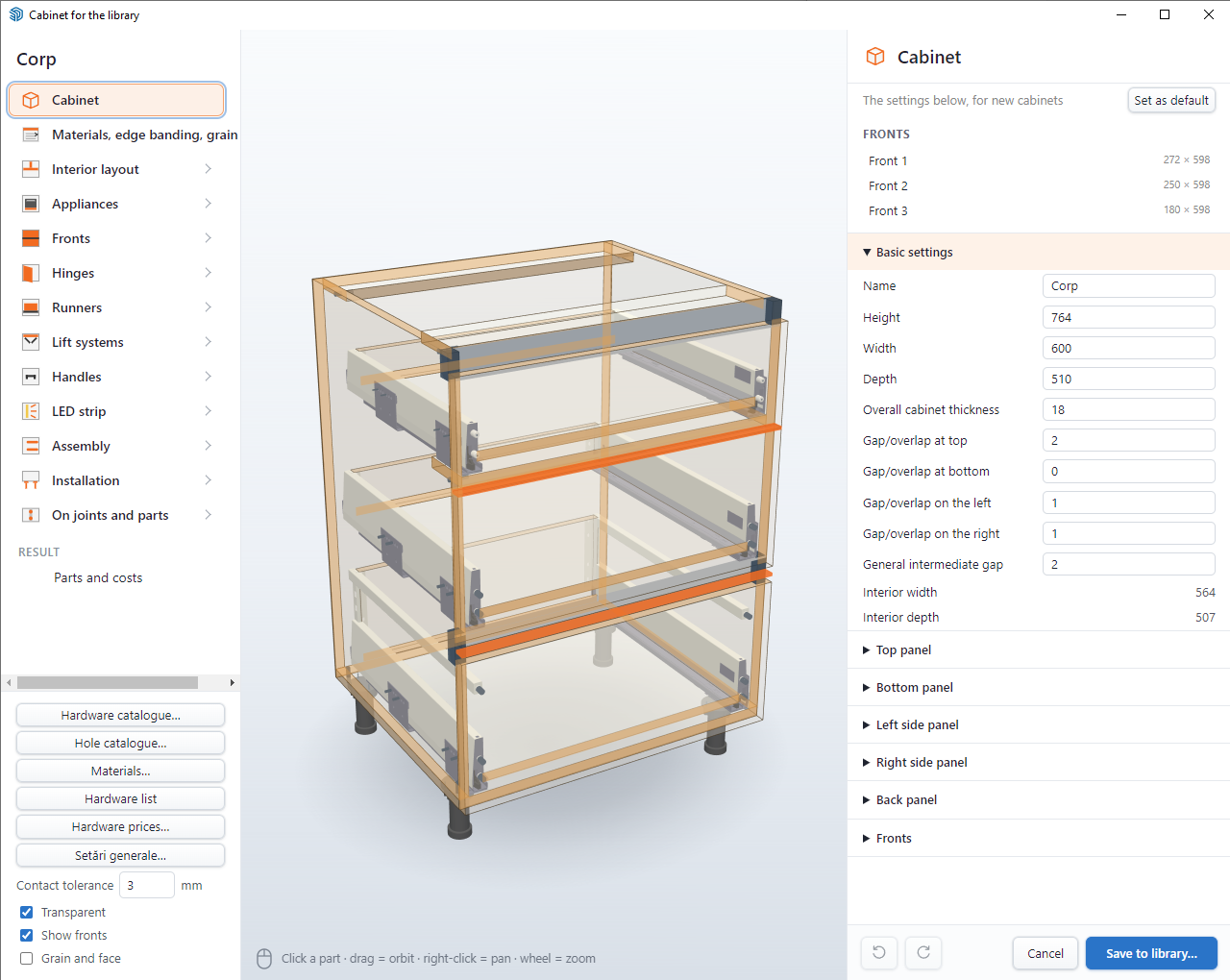Uncheck the Transparent checkbox
1230x980 pixels.
tap(27, 913)
